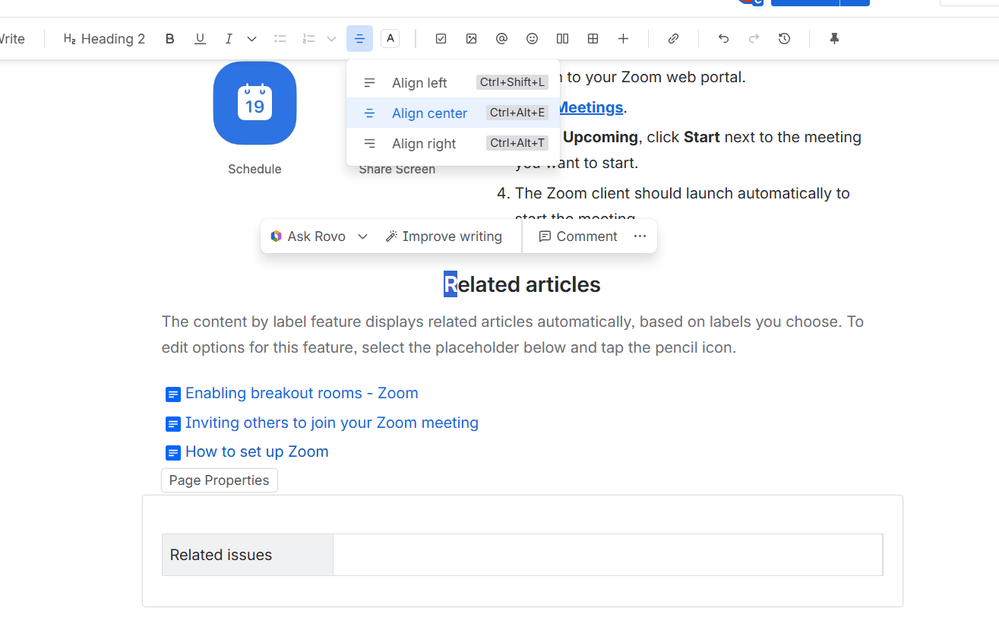Viewport: 999px width, 618px height.
Task: Insert an action item checkbox
Action: pos(440,38)
